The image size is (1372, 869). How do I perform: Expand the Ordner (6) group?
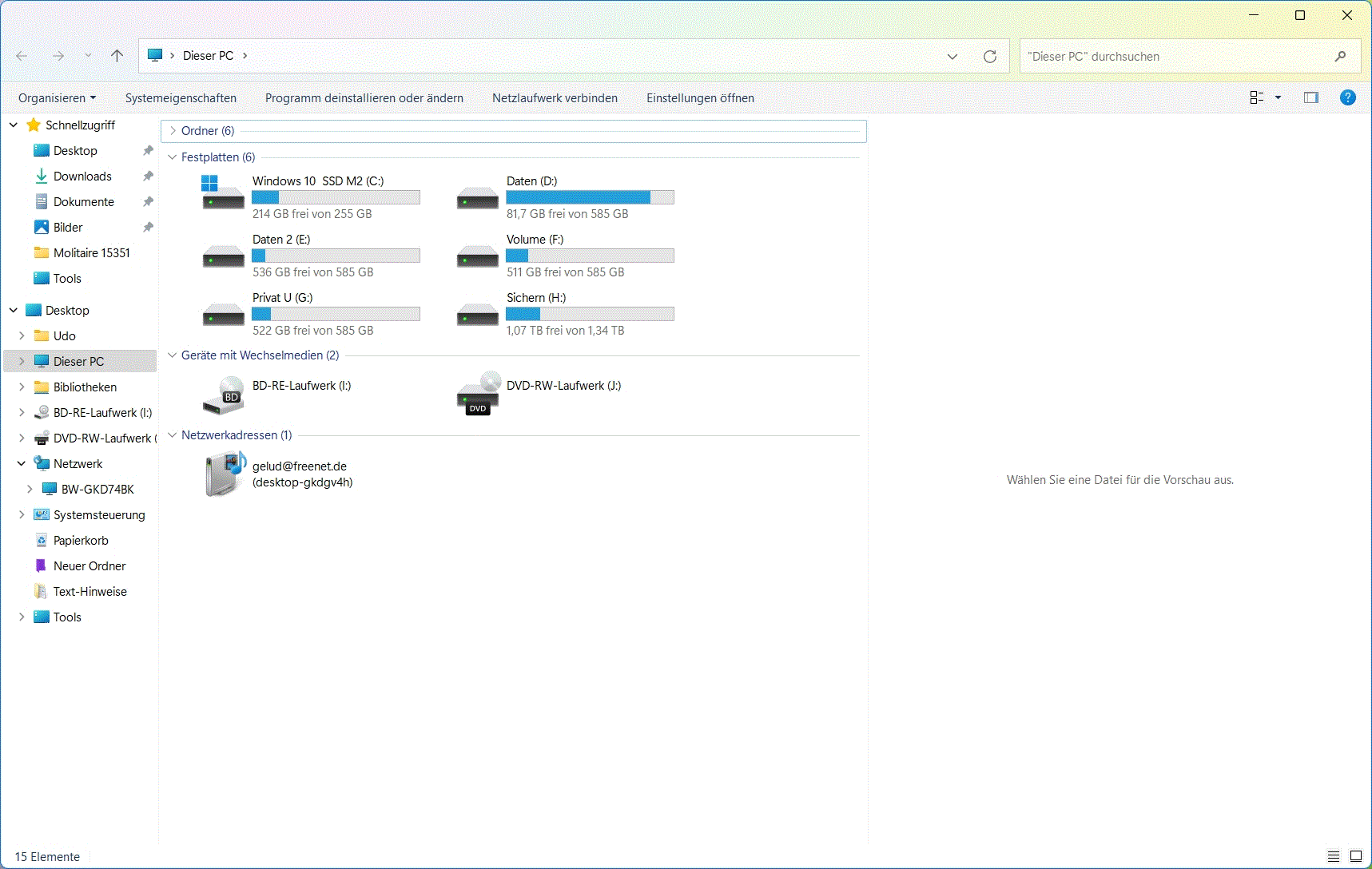pyautogui.click(x=173, y=131)
